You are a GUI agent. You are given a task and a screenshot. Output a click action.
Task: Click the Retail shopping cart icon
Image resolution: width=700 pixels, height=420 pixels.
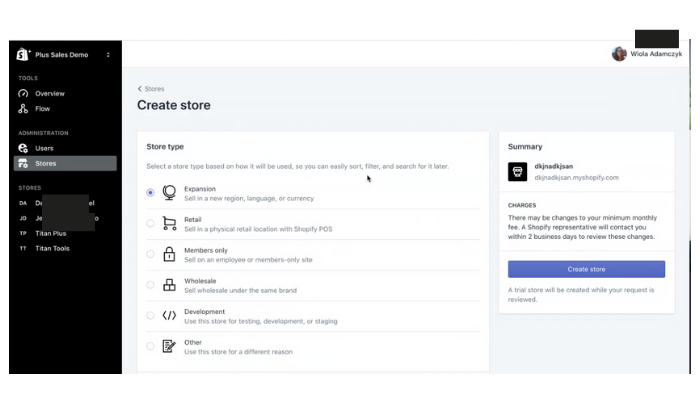click(x=169, y=223)
